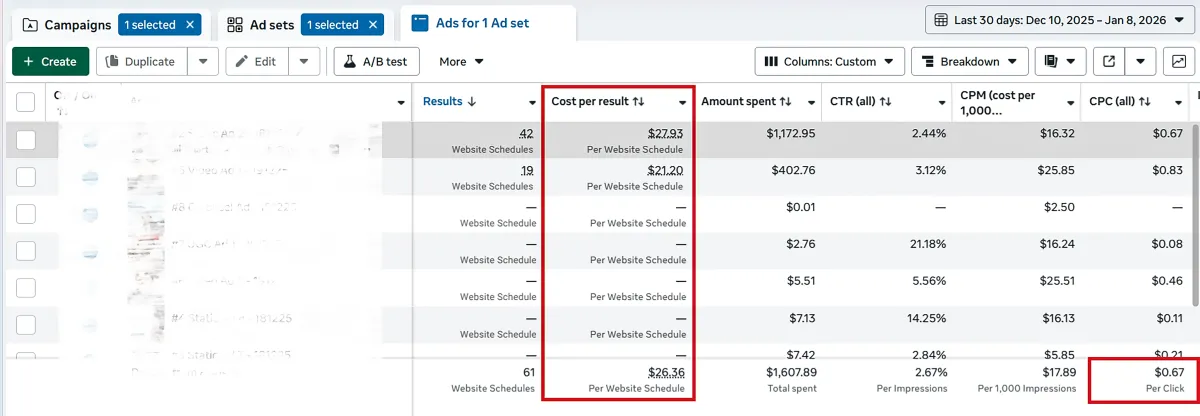Screen dimensions: 1200x416
Task: Click the Edit pencil button
Action: pyautogui.click(x=255, y=62)
